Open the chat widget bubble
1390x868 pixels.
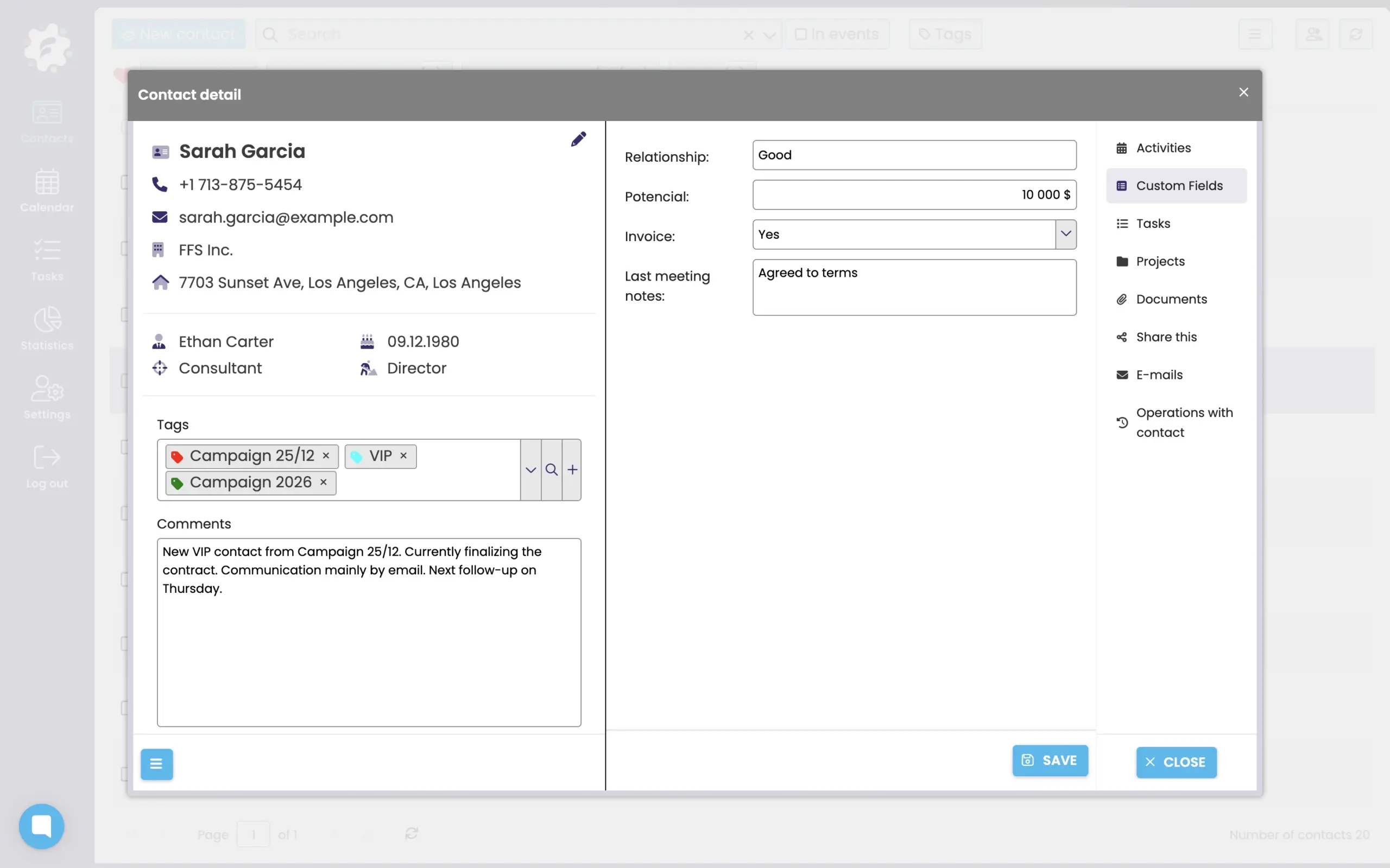[x=41, y=826]
